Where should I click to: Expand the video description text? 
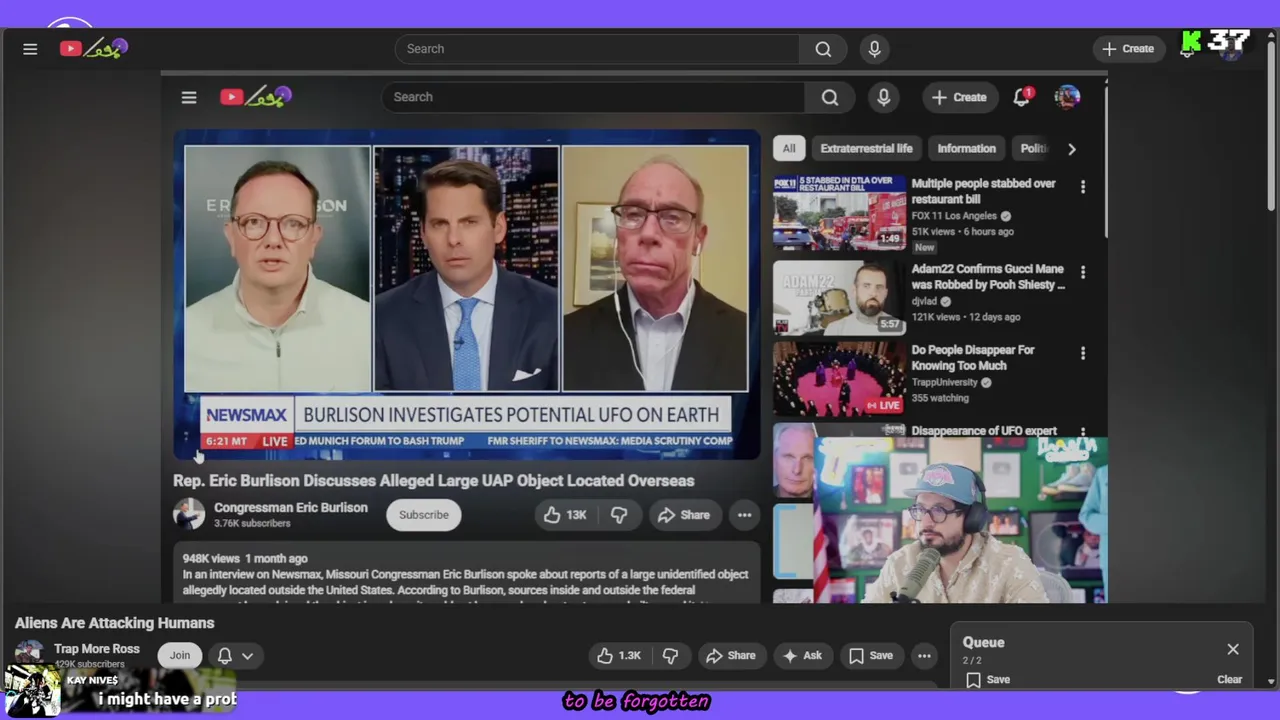466,582
